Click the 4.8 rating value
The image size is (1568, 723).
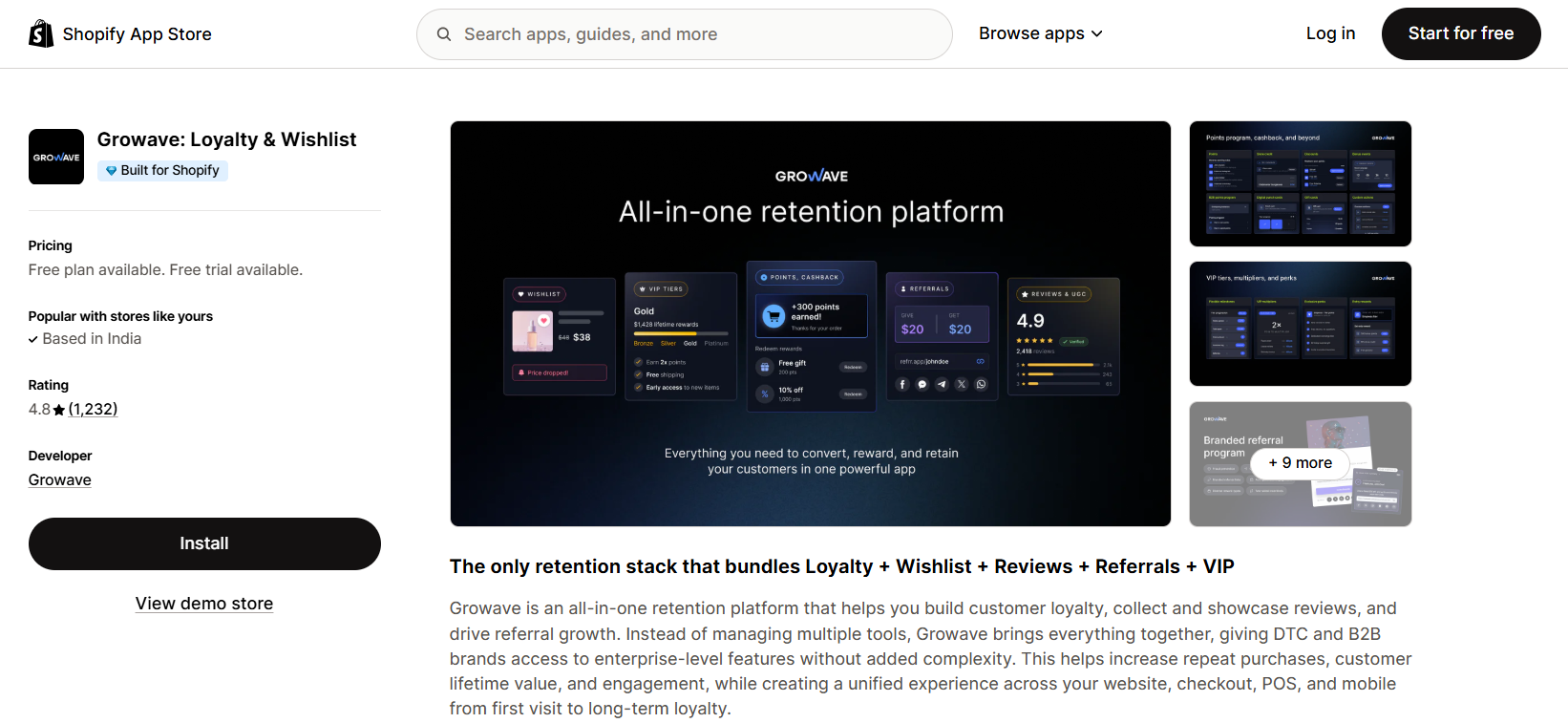(x=39, y=410)
